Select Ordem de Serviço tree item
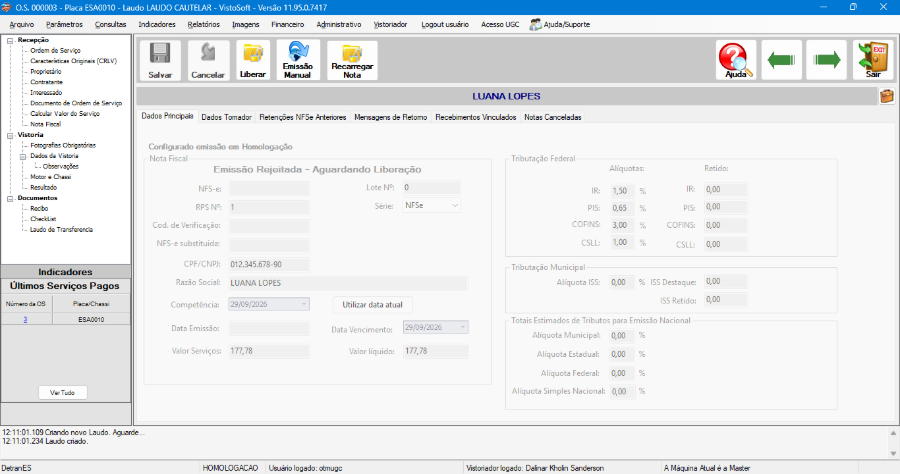This screenshot has width=900, height=474. click(55, 50)
